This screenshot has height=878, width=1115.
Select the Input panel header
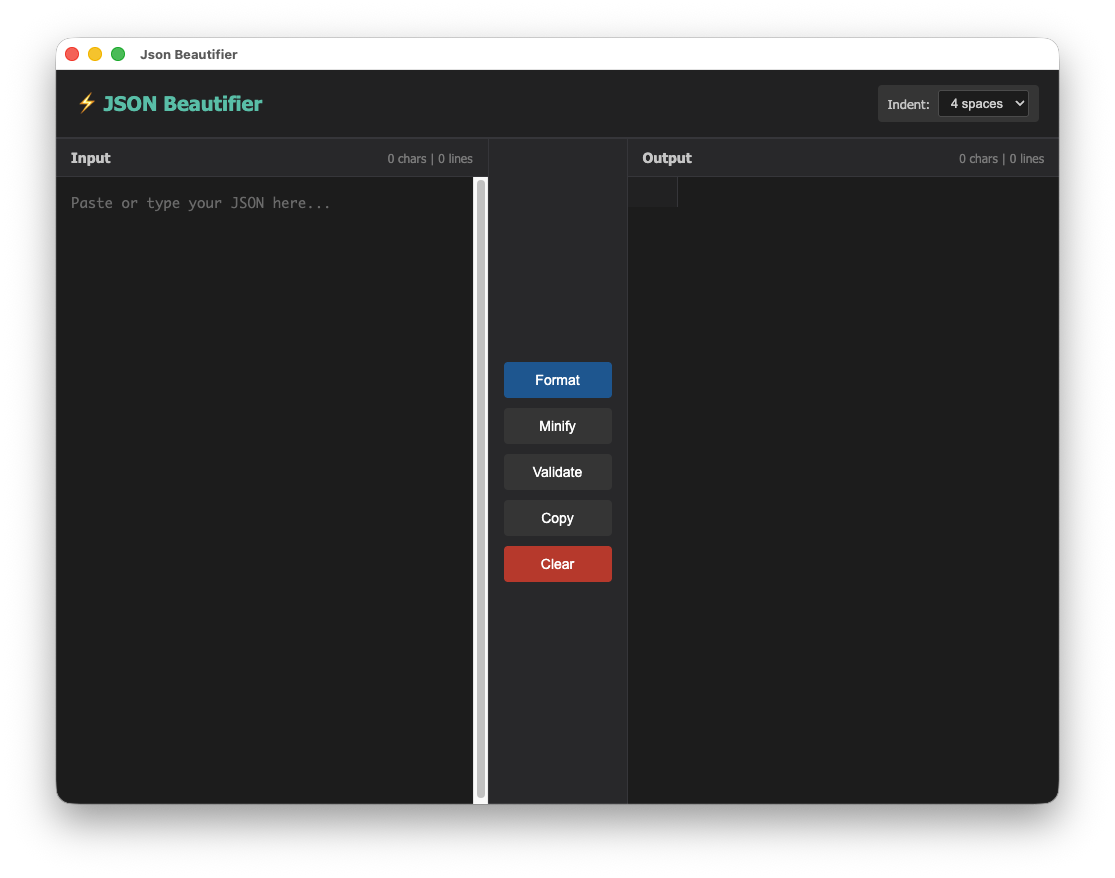tap(90, 158)
